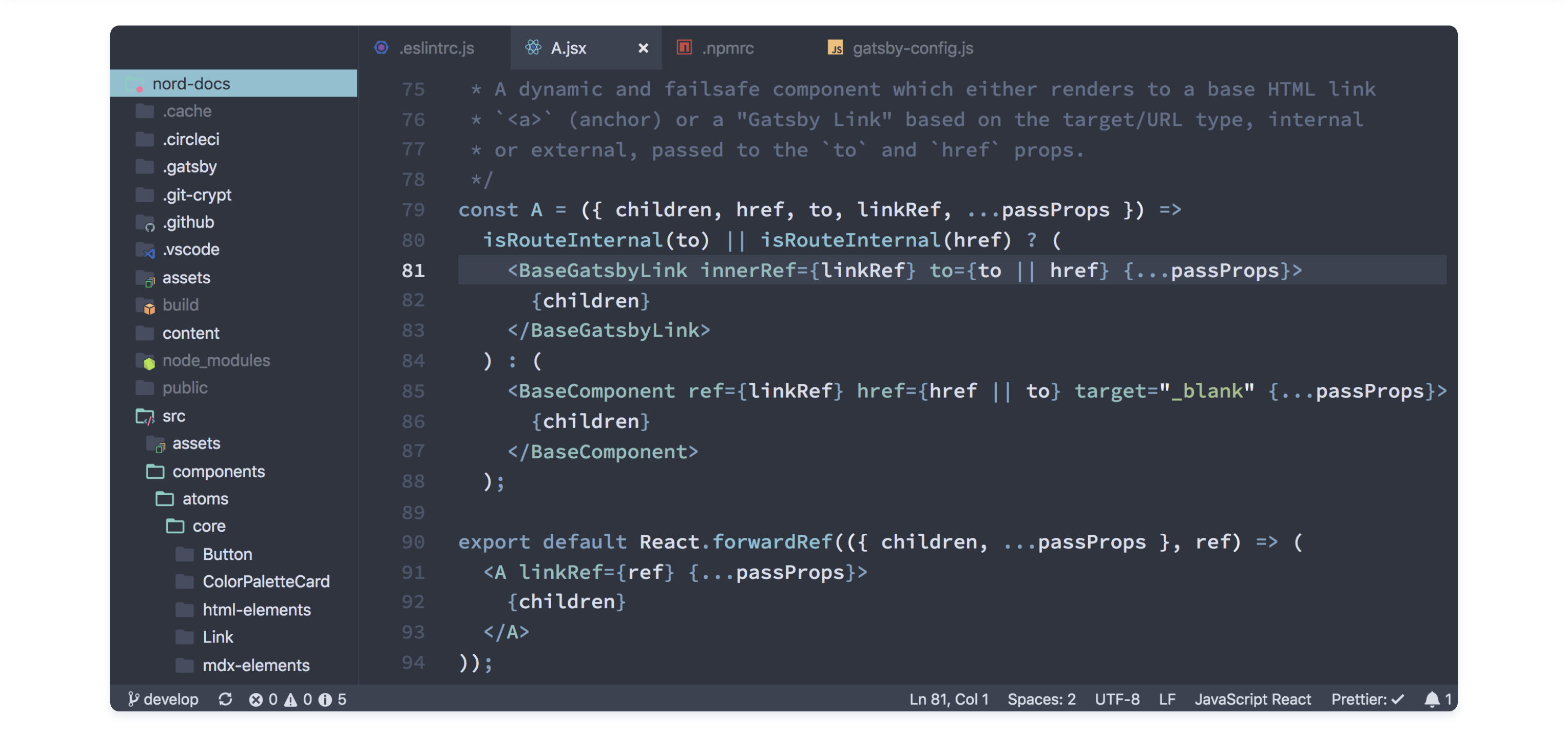1568x741 pixels.
Task: Collapse the components folder in tree
Action: tap(218, 472)
